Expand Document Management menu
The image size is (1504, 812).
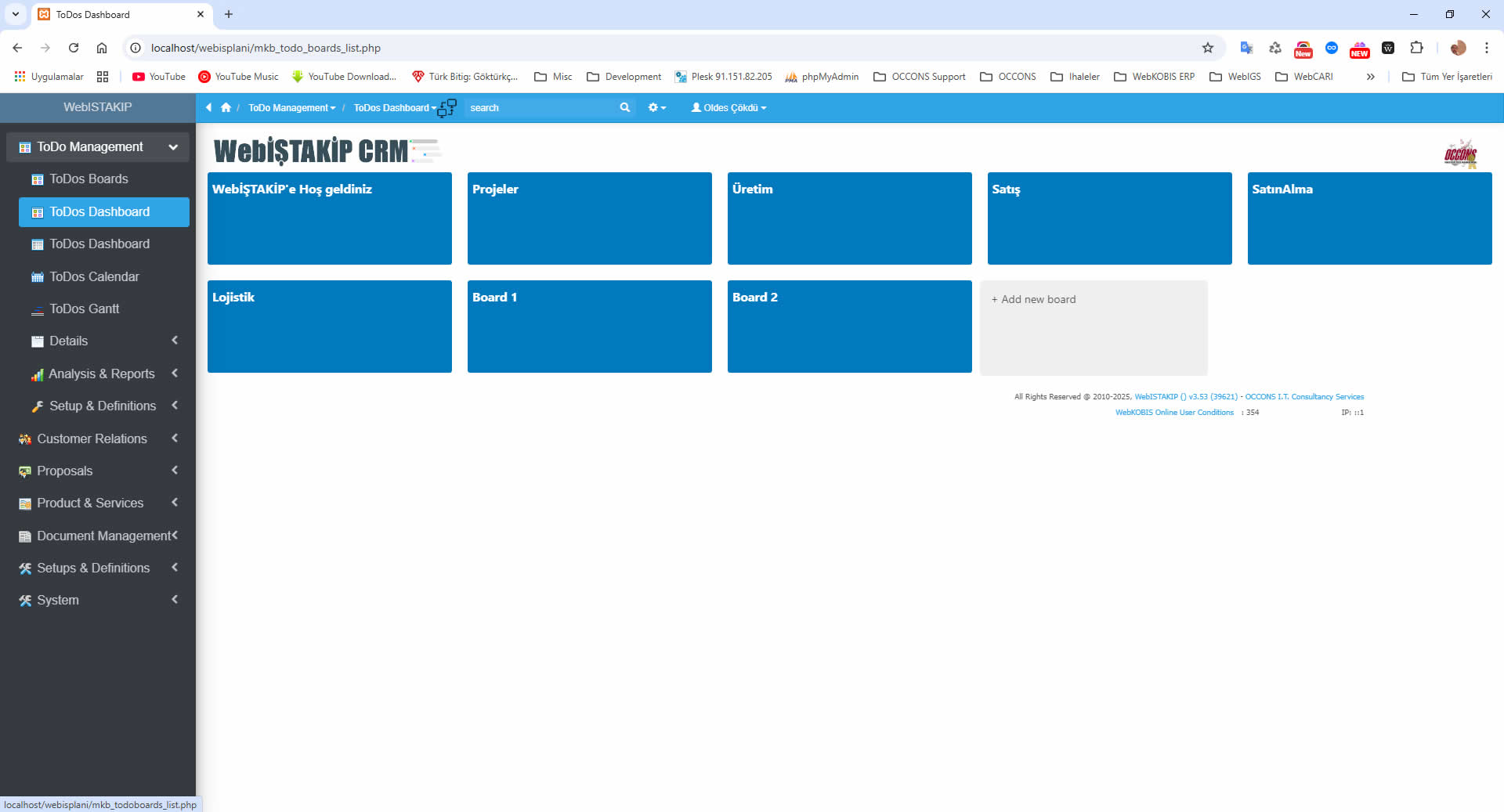click(98, 536)
